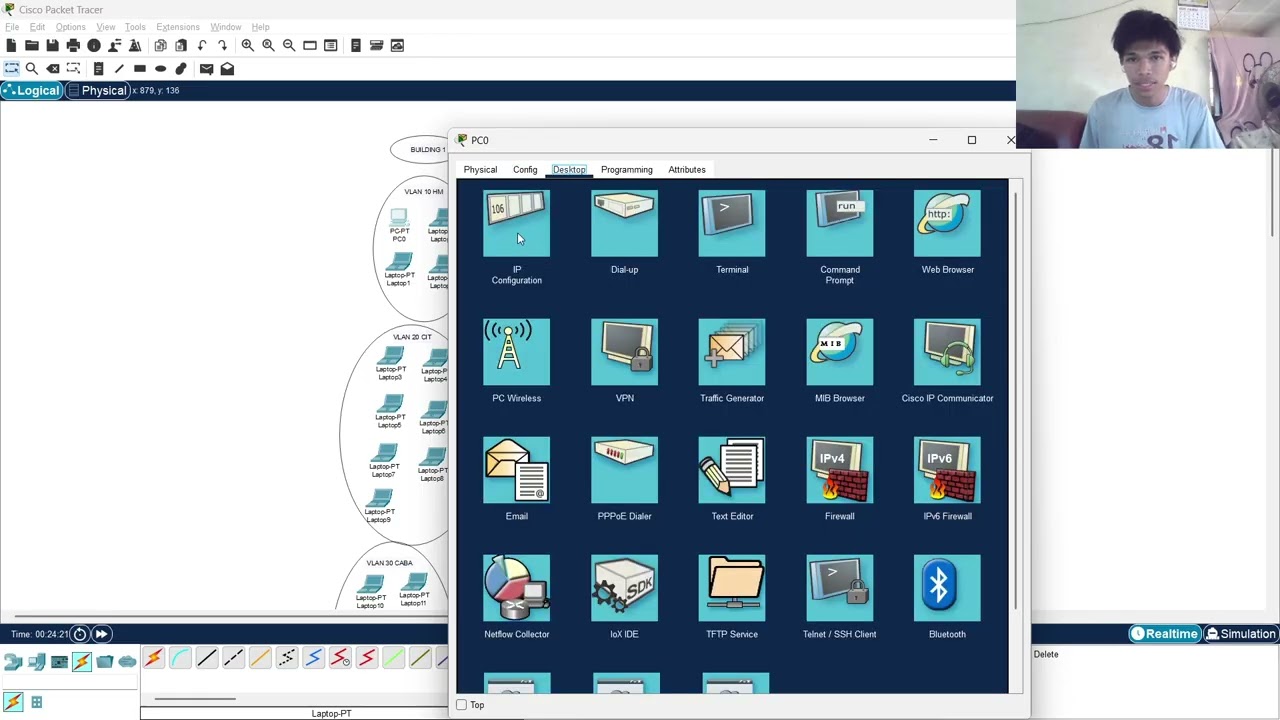Open the Edit menu
The image size is (1280, 720).
click(37, 27)
